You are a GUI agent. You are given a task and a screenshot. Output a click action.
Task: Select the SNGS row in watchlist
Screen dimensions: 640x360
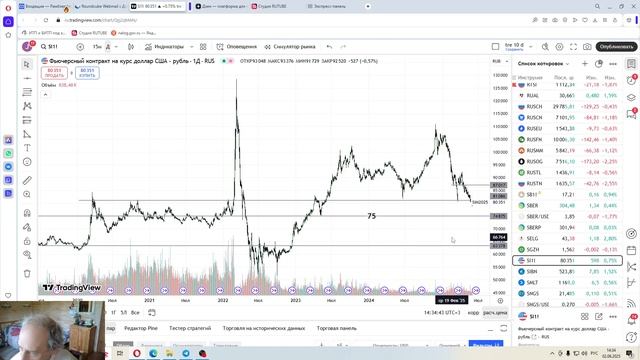coord(567,293)
